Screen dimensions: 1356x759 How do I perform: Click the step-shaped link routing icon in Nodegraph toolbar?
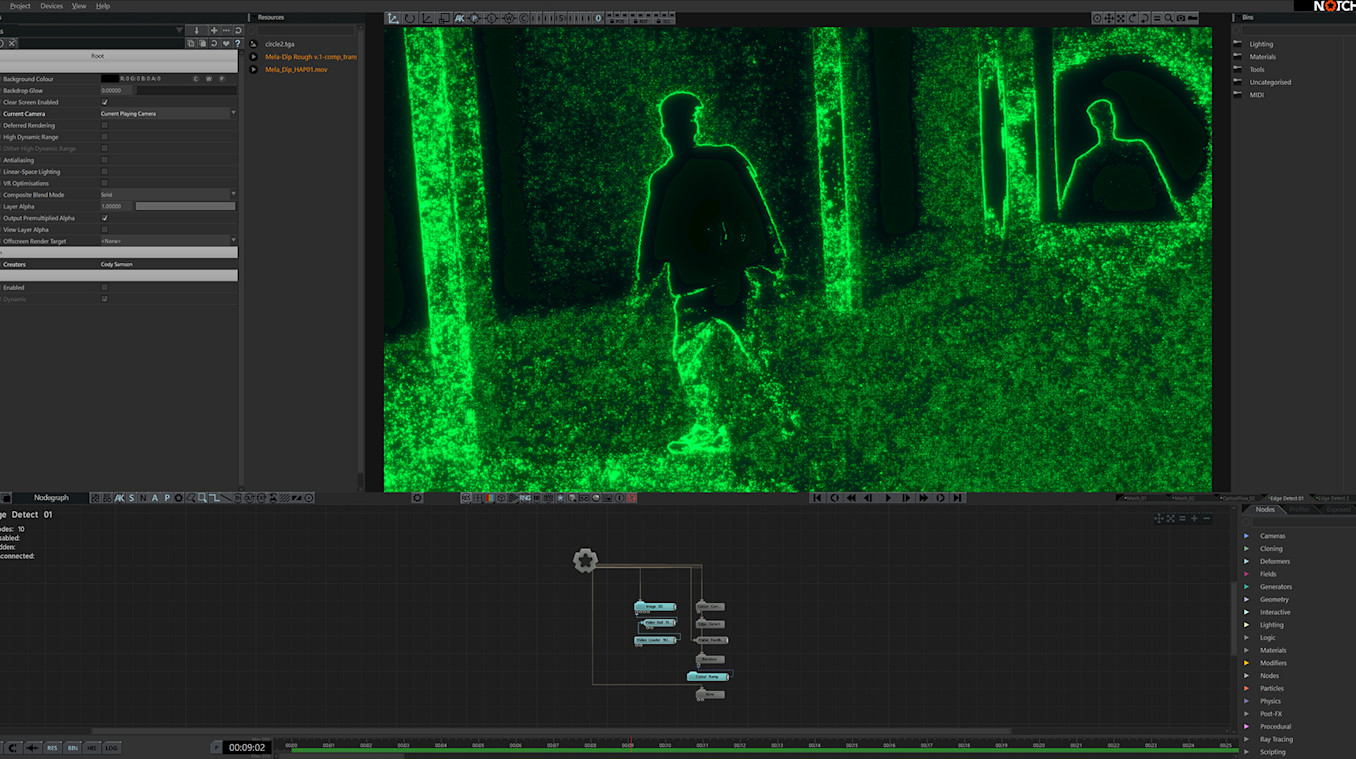coord(215,498)
